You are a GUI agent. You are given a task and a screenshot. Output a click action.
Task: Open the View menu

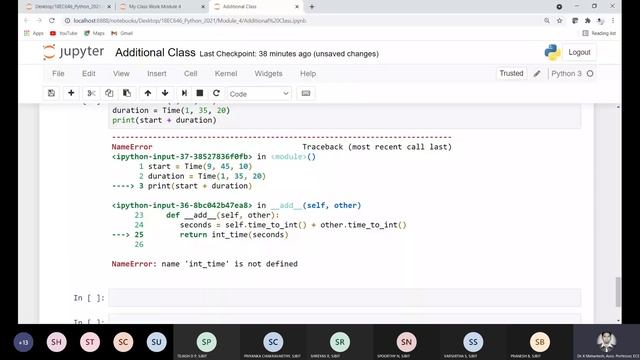[x=121, y=73]
